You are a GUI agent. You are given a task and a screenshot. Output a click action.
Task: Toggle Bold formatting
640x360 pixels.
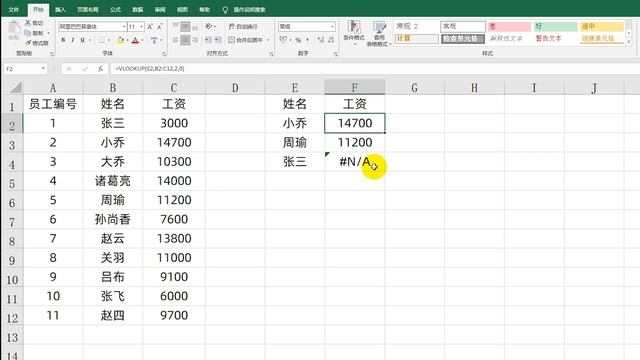point(63,40)
